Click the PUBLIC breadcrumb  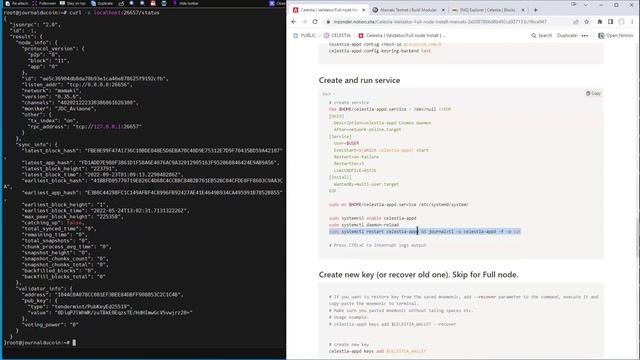[304, 36]
